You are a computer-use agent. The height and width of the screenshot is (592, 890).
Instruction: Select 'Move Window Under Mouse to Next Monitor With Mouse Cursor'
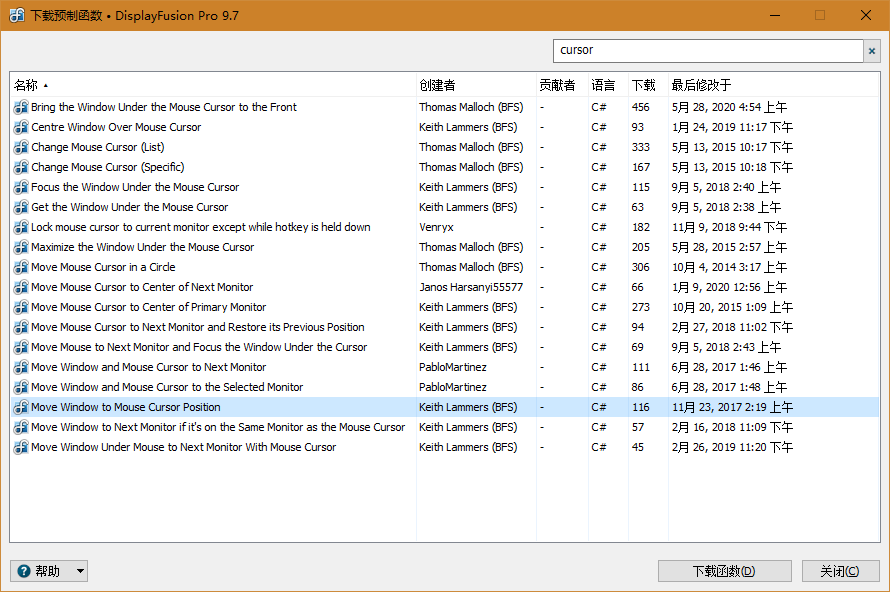[x=183, y=447]
